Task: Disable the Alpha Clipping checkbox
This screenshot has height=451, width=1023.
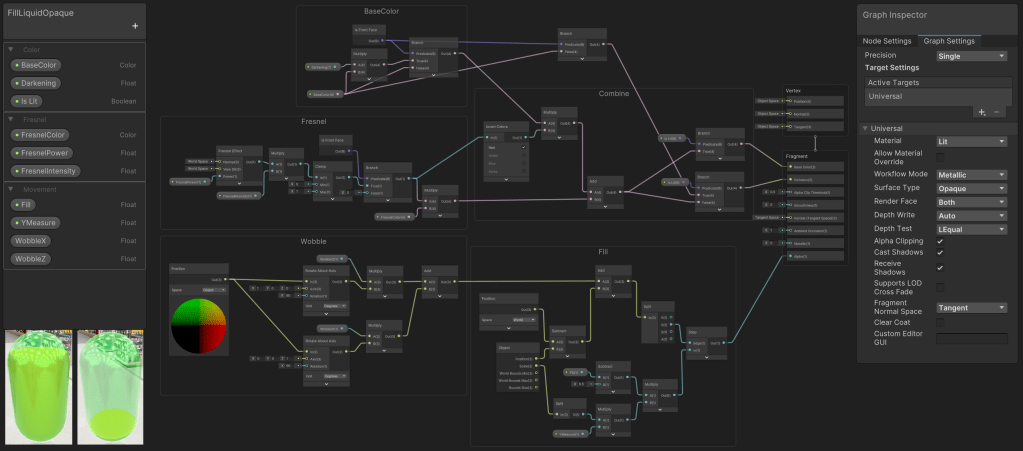Action: (x=940, y=241)
